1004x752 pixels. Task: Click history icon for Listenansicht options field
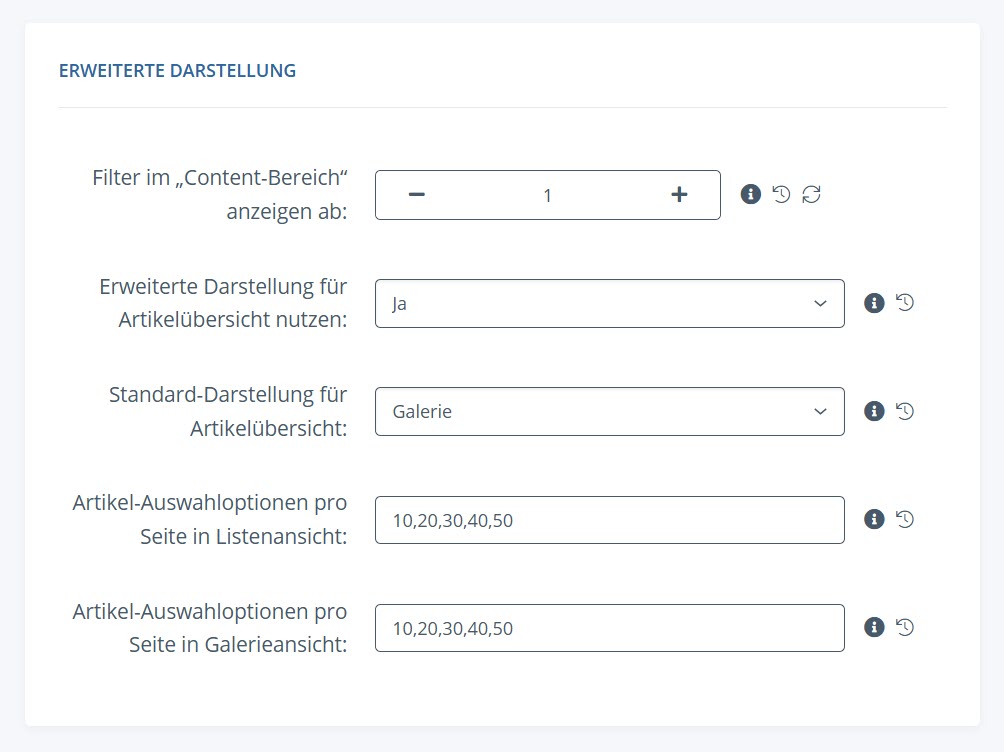pos(905,519)
